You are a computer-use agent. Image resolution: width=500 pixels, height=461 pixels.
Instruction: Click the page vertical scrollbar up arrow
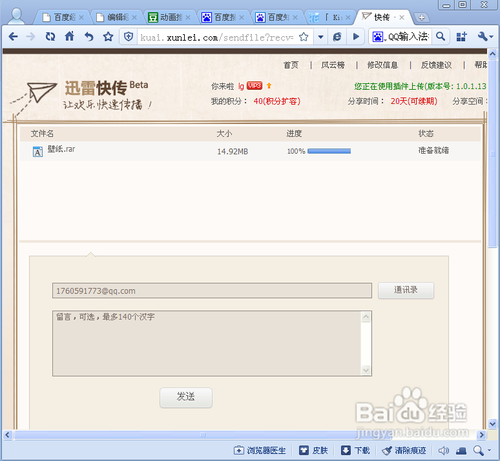click(x=493, y=54)
